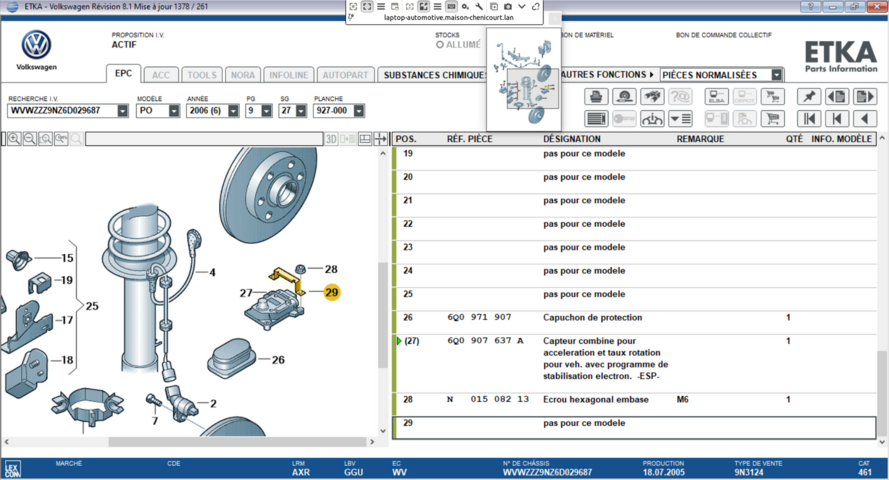
Task: Open the Recherche I.V. VIN dropdown
Action: [x=122, y=111]
